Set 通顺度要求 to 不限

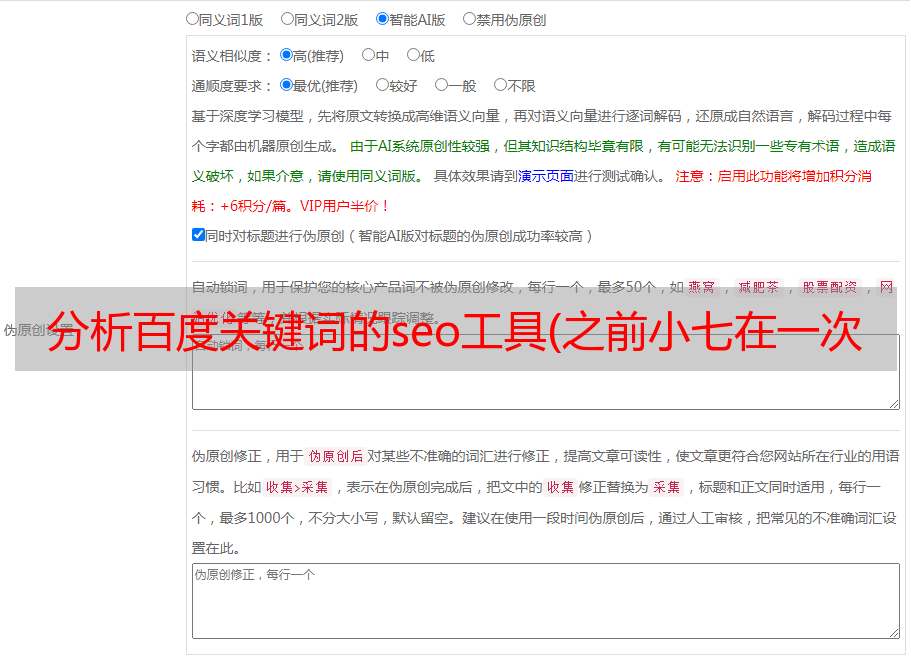coord(500,85)
